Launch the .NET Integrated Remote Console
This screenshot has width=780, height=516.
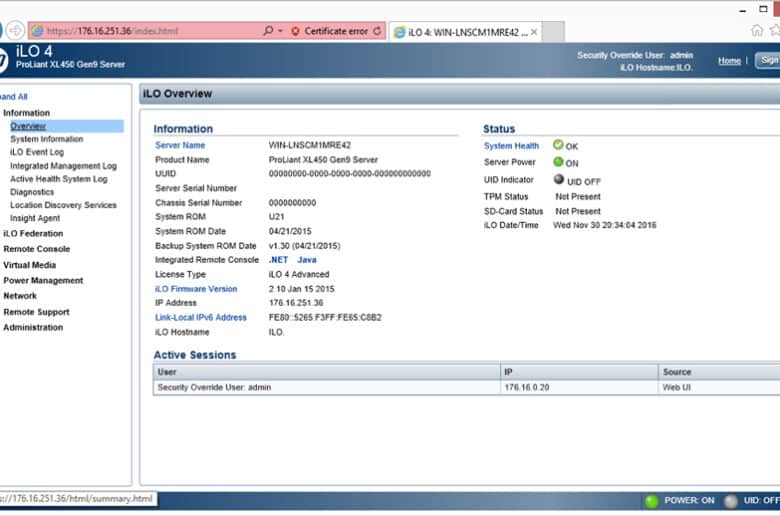click(x=278, y=260)
